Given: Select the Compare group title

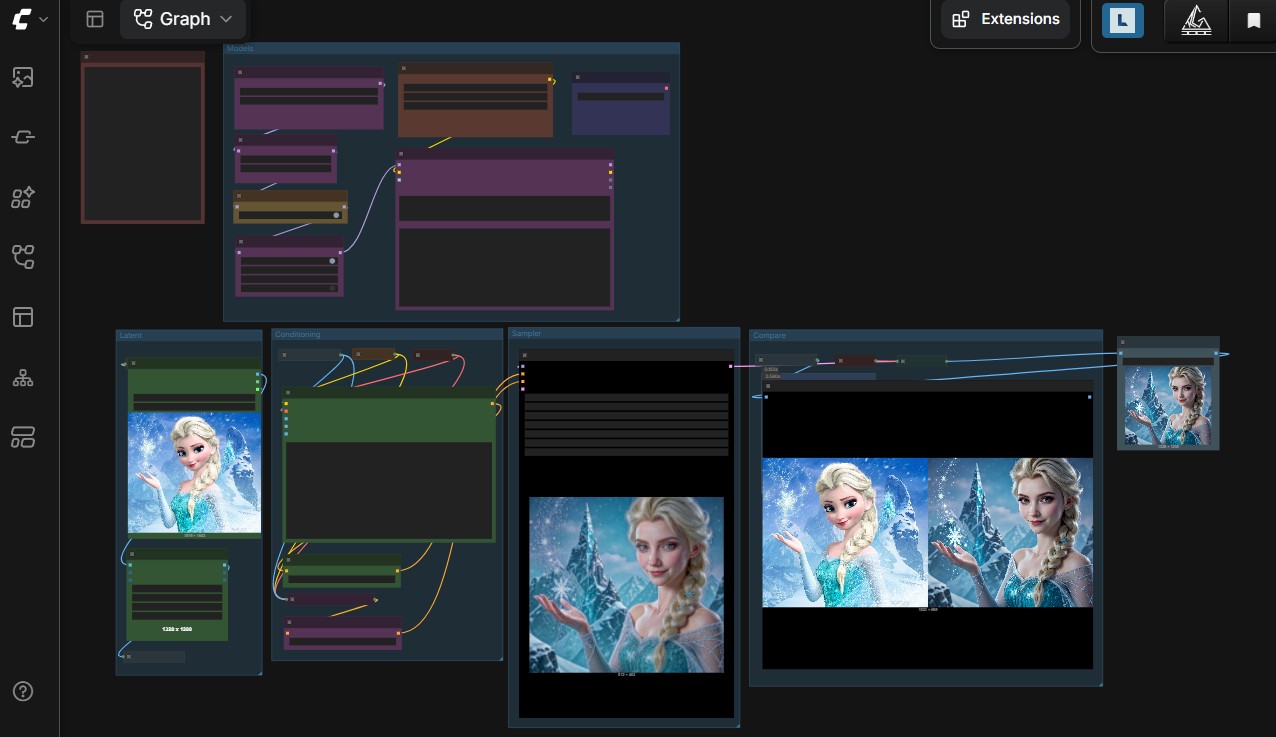Looking at the screenshot, I should [769, 335].
